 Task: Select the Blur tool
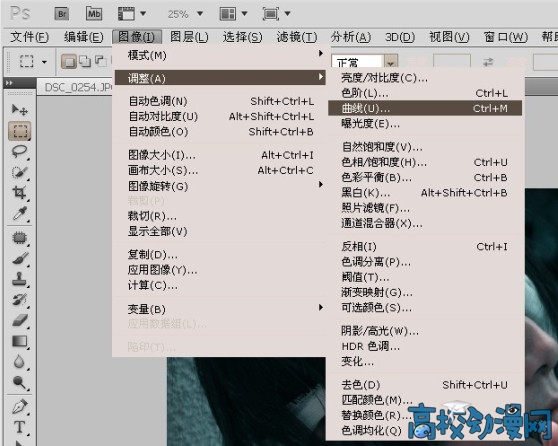20,362
